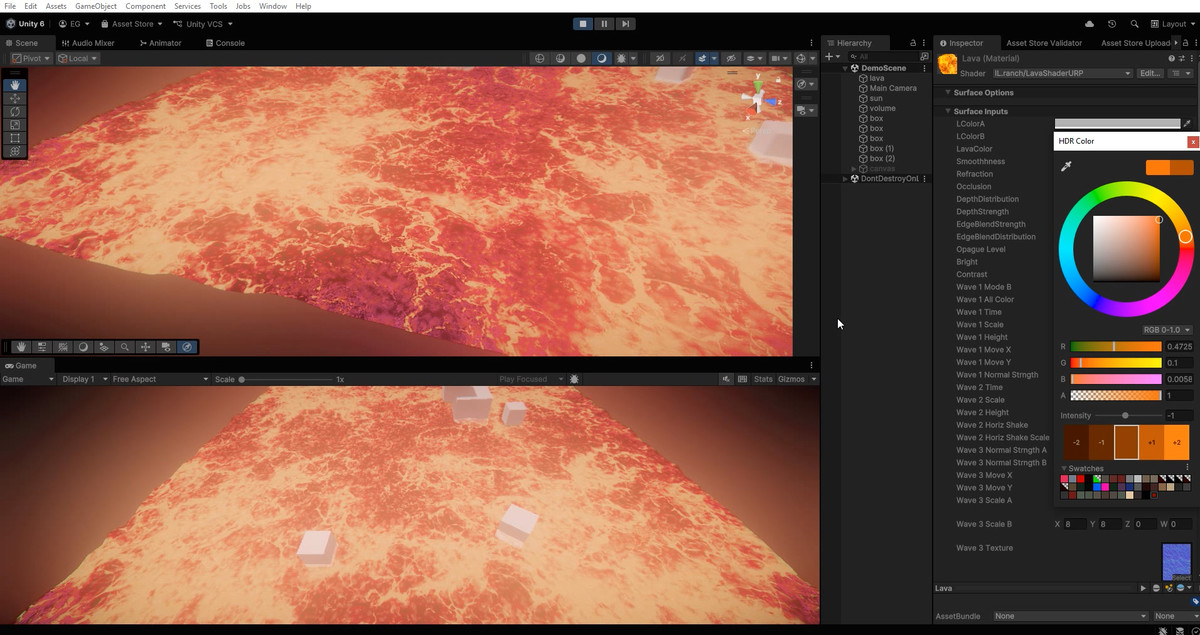Select the Rotate tool
Screen dimensions: 1200x635
tap(15, 111)
